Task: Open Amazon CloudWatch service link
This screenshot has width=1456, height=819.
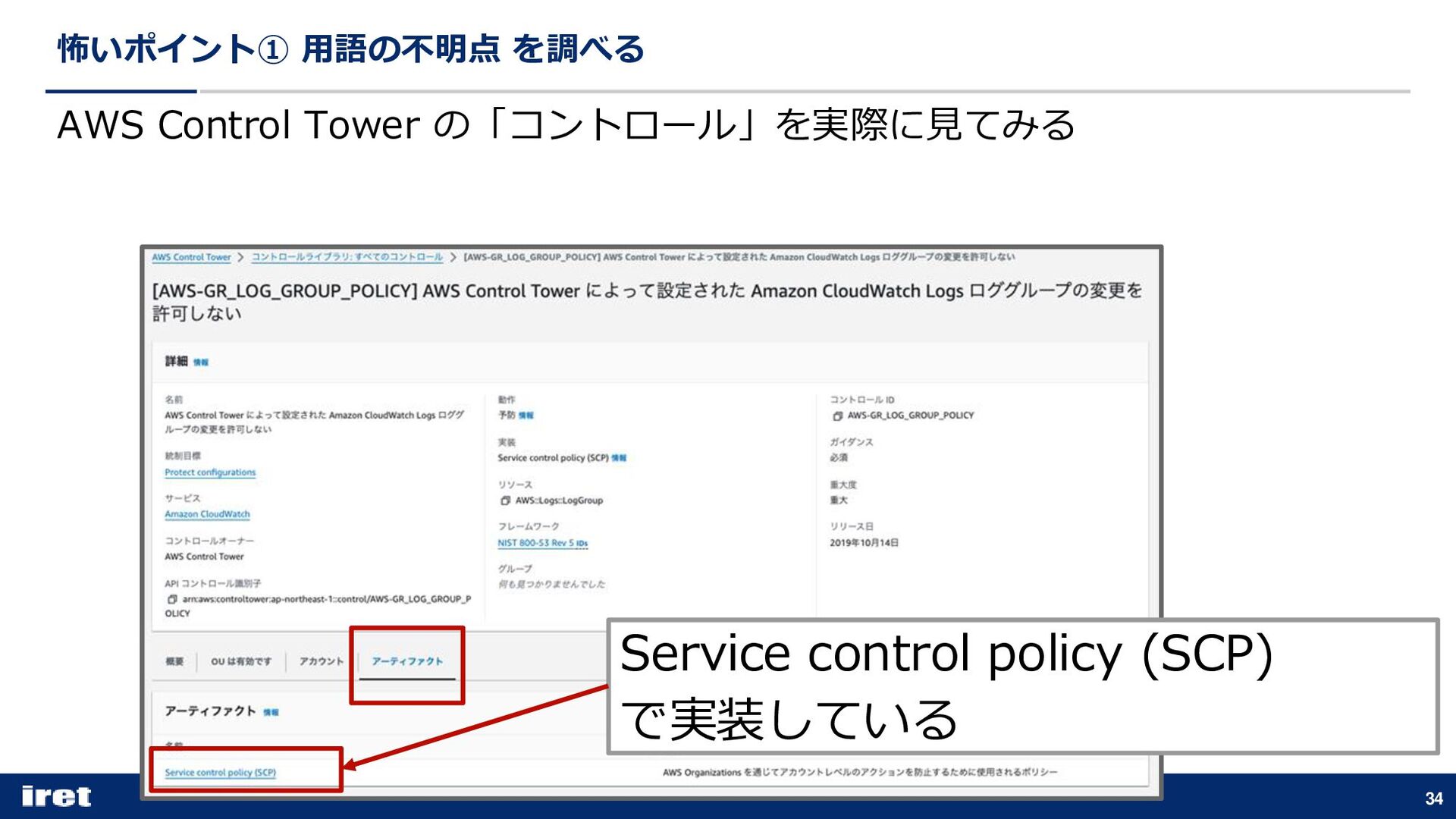Action: [207, 514]
